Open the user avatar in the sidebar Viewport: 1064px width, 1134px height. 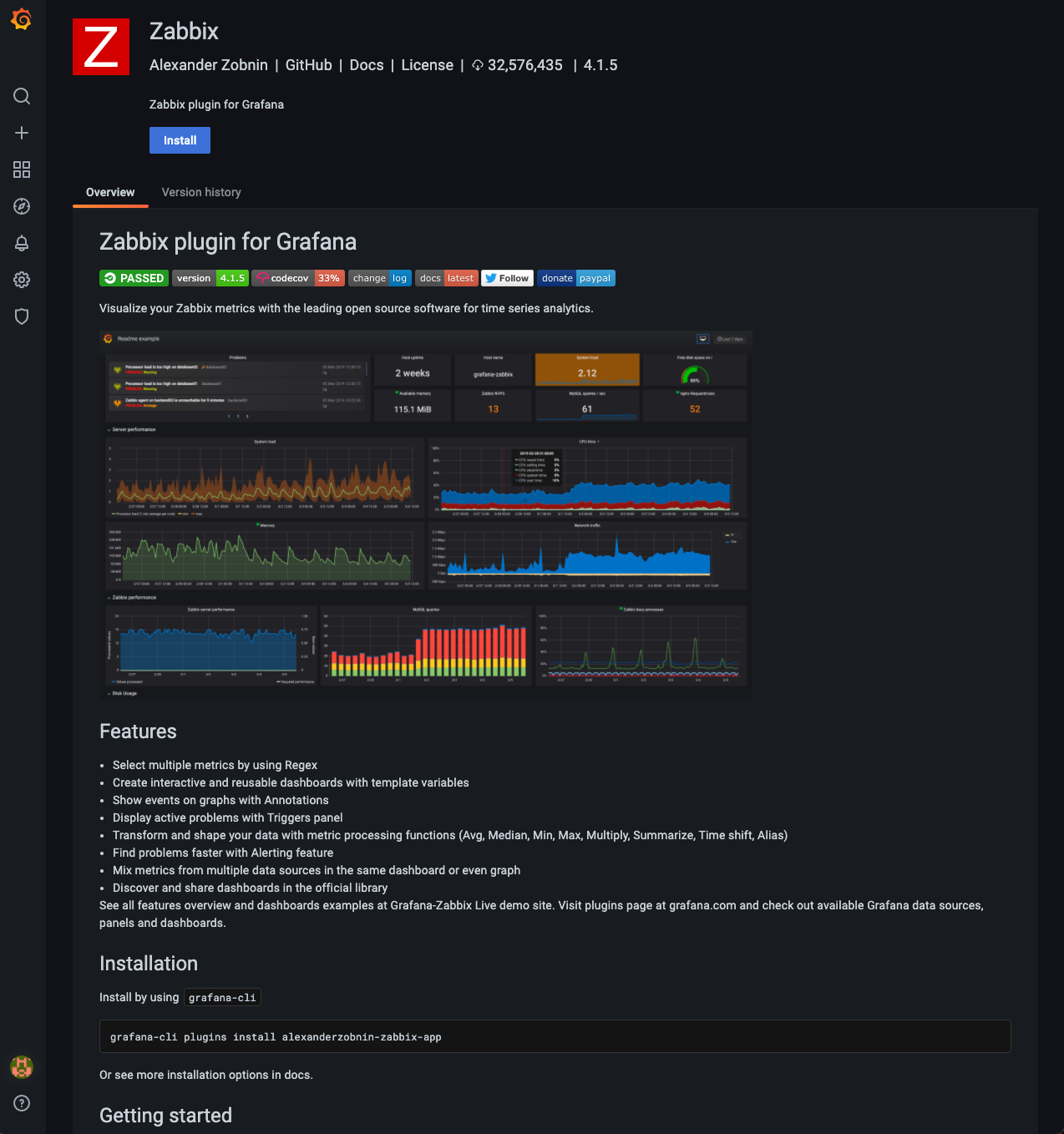coord(21,1066)
